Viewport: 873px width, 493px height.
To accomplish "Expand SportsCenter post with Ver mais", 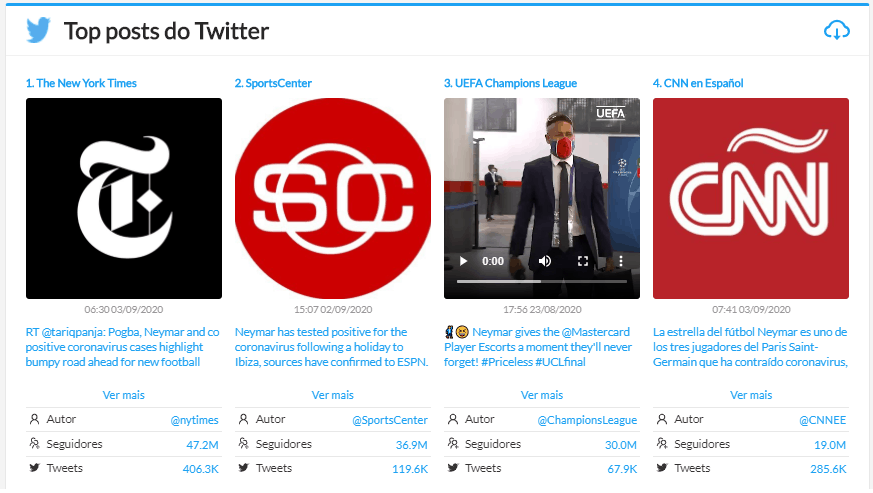I will 333,395.
